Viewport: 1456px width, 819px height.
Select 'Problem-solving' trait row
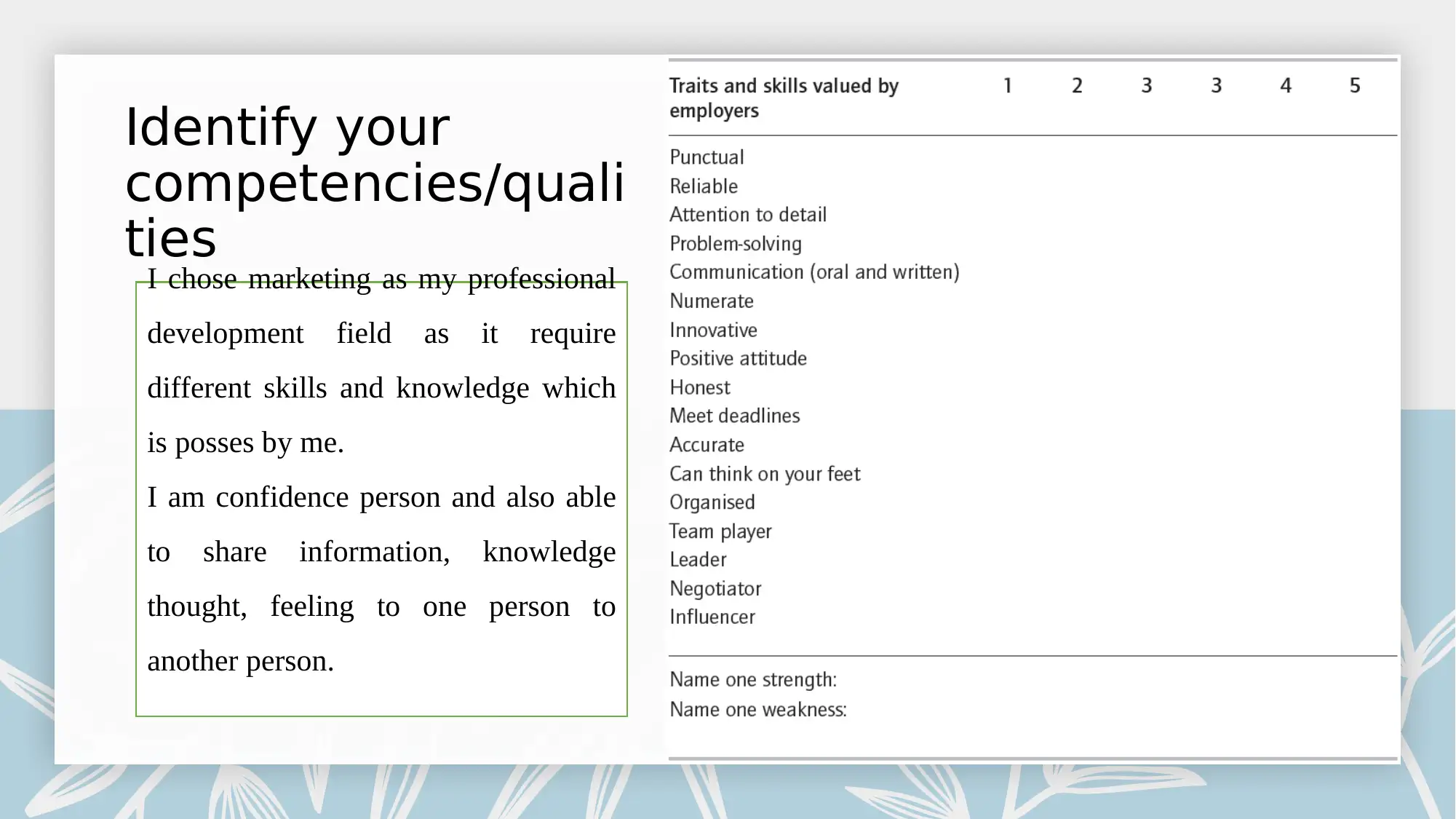point(735,243)
